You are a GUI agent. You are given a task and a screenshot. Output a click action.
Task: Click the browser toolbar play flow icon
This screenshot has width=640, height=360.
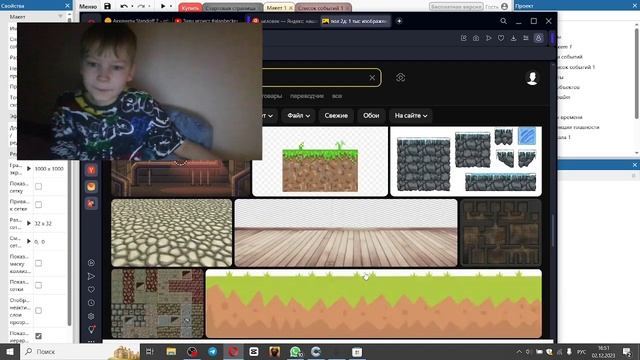(489, 38)
